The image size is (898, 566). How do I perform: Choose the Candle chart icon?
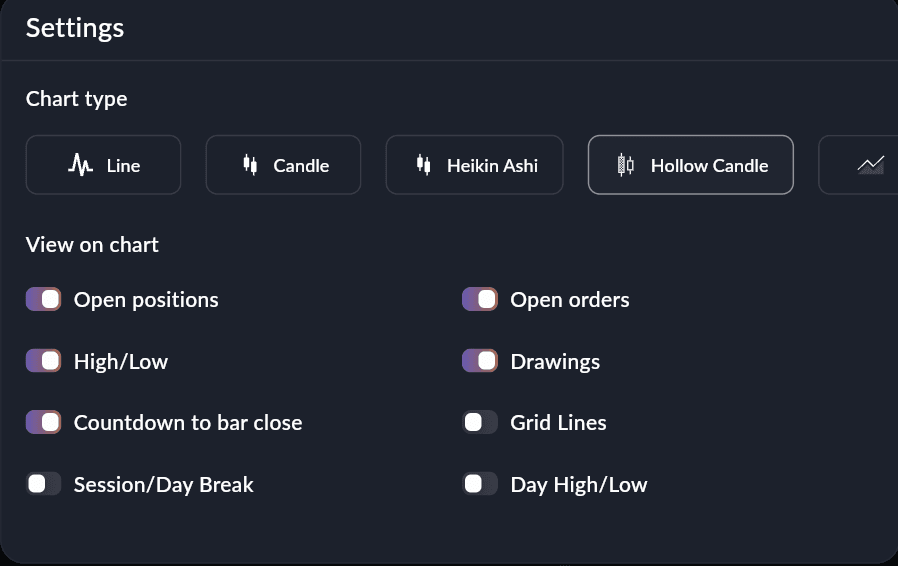click(250, 165)
